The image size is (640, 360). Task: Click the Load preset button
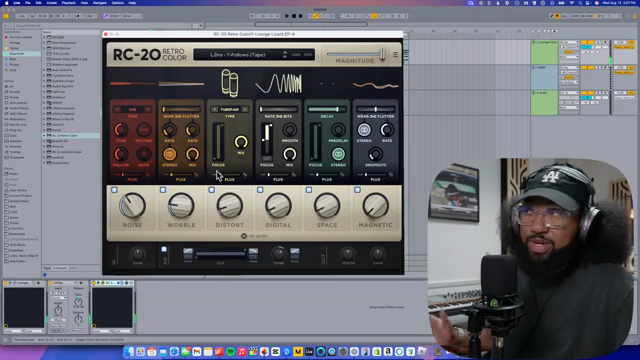coord(296,55)
